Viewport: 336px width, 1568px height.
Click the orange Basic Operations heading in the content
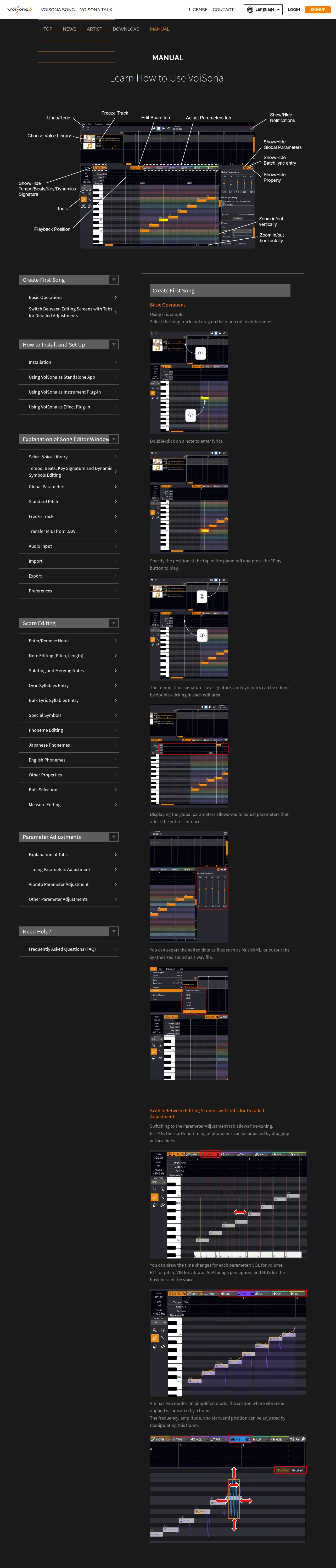168,305
